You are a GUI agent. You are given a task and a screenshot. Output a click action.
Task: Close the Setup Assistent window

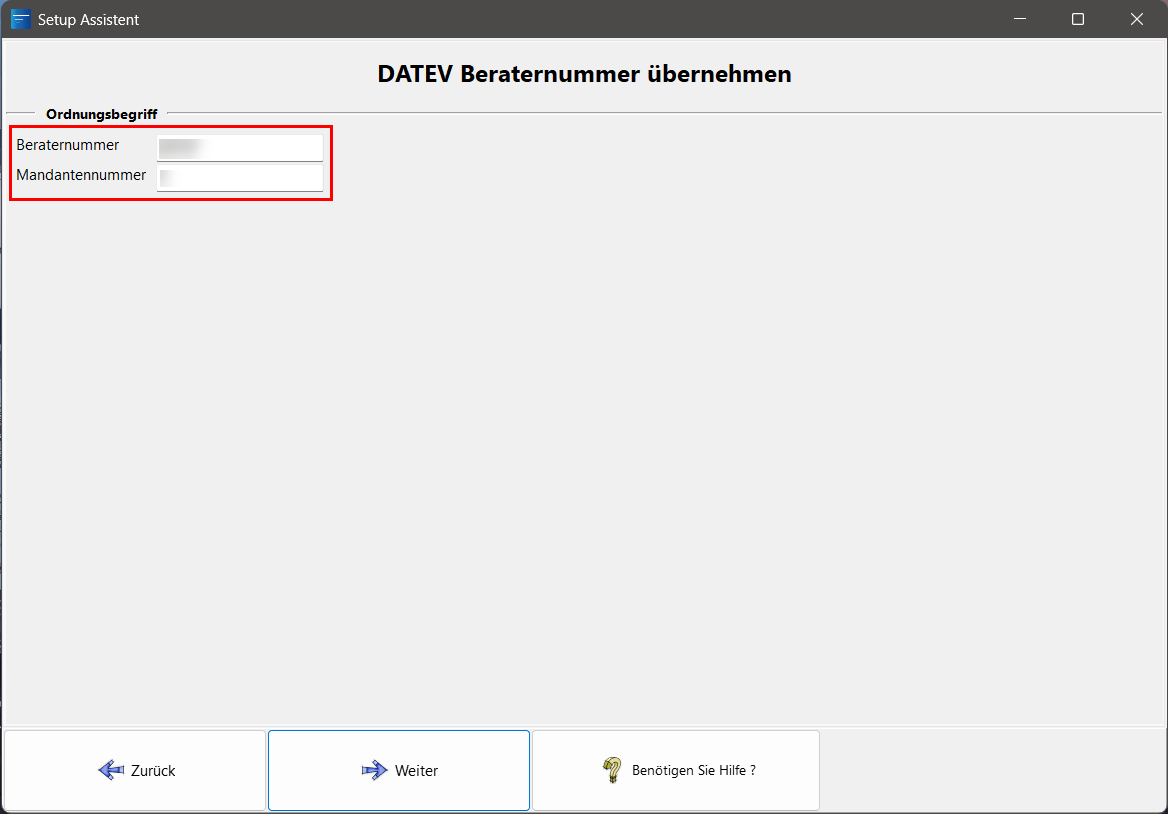tap(1137, 19)
